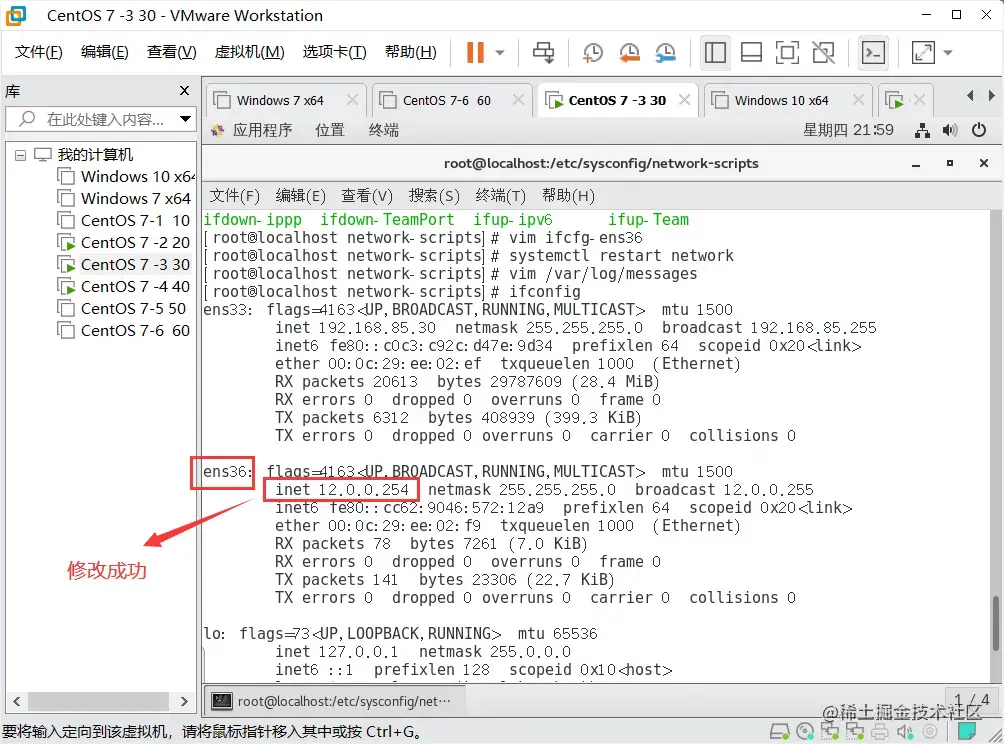Open the 虚拟机(M) menu
Image resolution: width=1004 pixels, height=744 pixels.
click(x=249, y=52)
